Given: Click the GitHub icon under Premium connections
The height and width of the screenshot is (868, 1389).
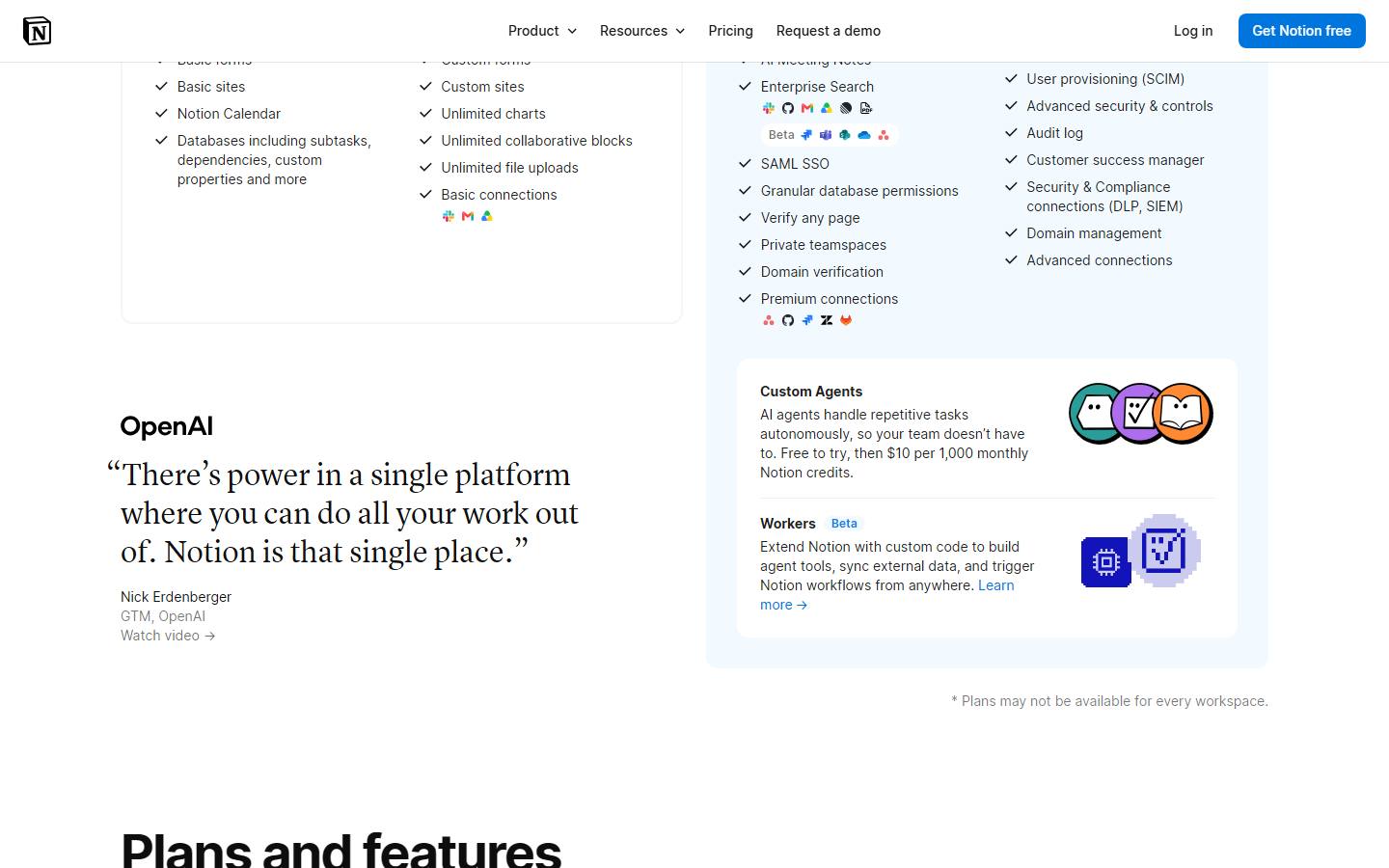Looking at the screenshot, I should (788, 320).
